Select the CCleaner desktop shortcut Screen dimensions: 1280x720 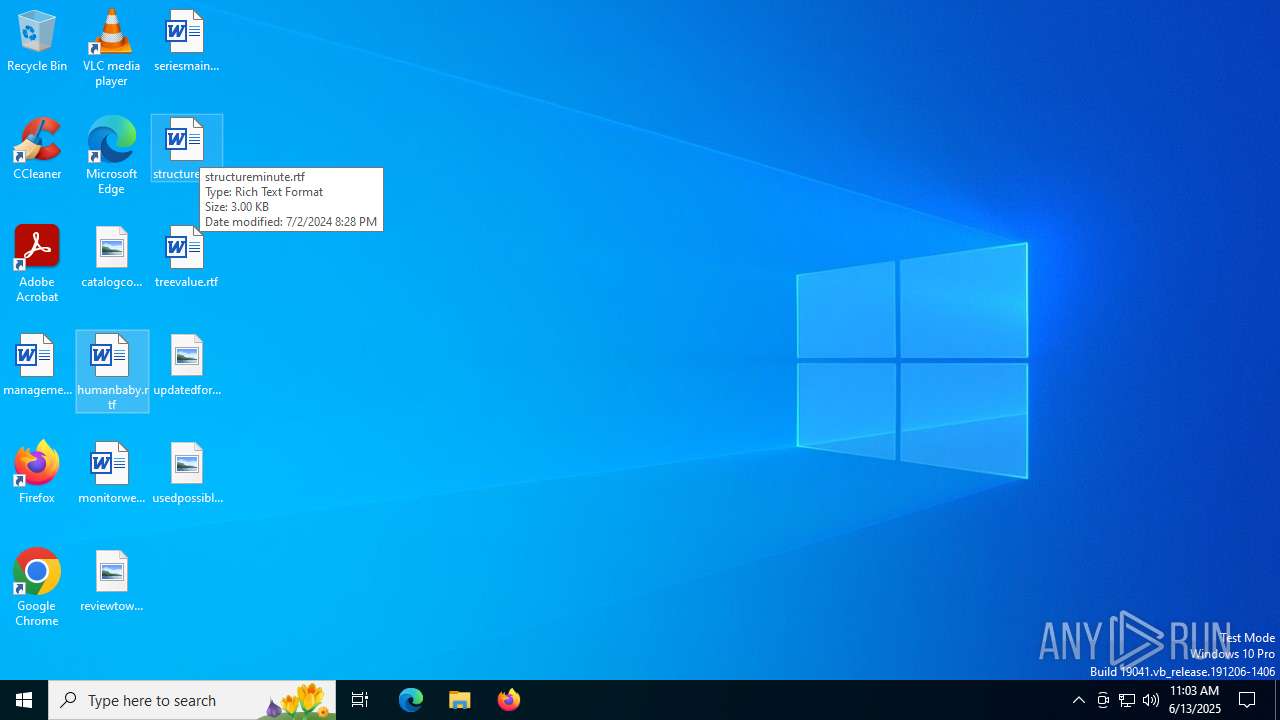pos(37,149)
